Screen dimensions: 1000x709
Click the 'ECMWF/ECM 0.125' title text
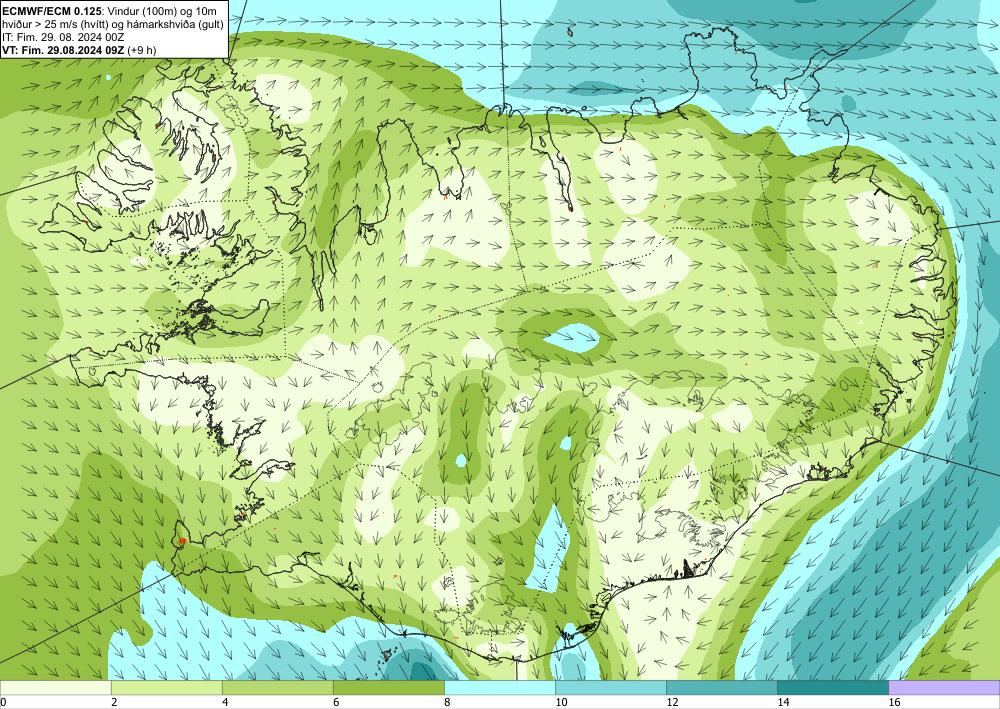coord(52,12)
